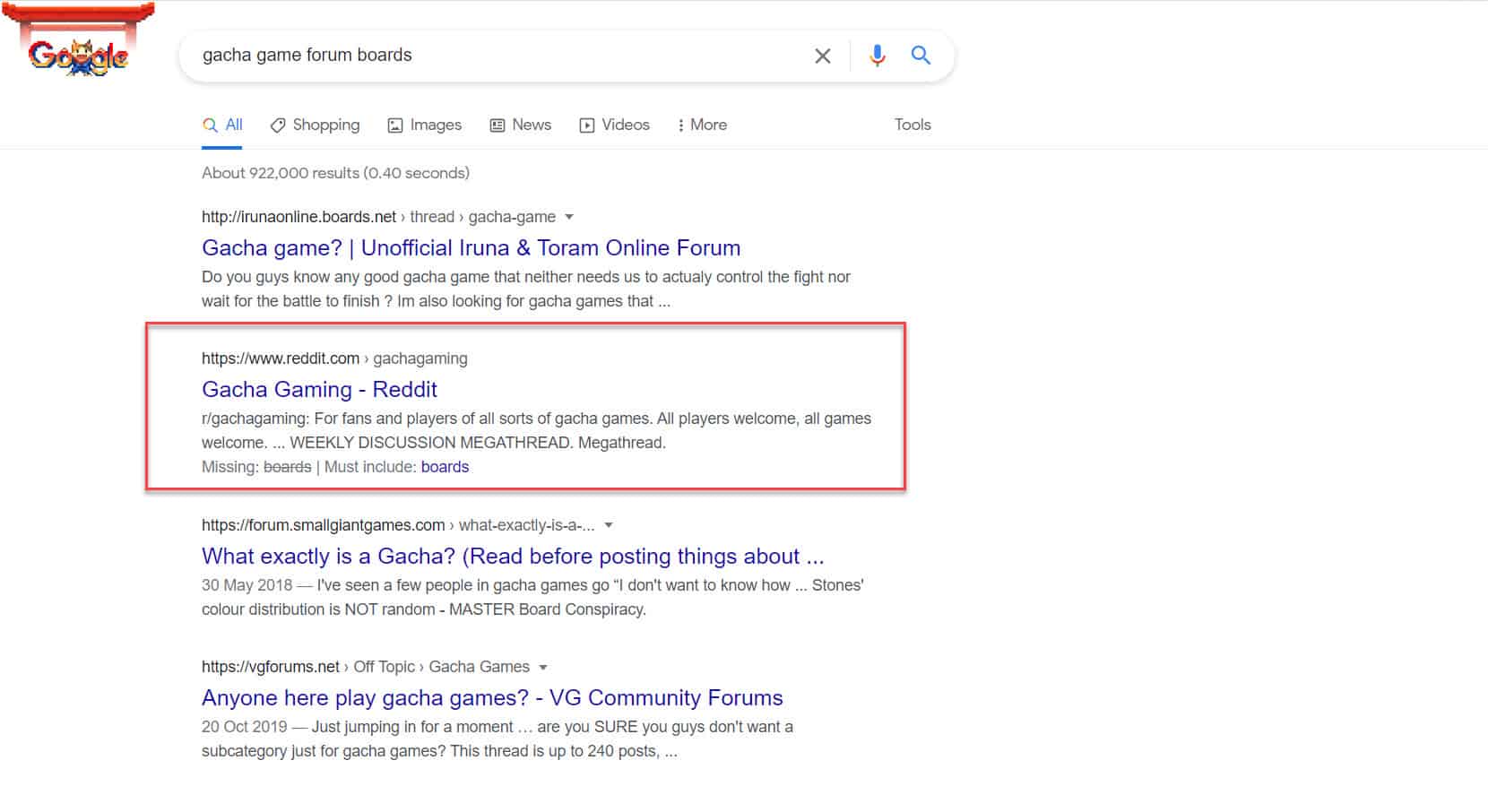The height and width of the screenshot is (812, 1488).
Task: Click inside the search query text field
Action: pyautogui.click(x=493, y=56)
